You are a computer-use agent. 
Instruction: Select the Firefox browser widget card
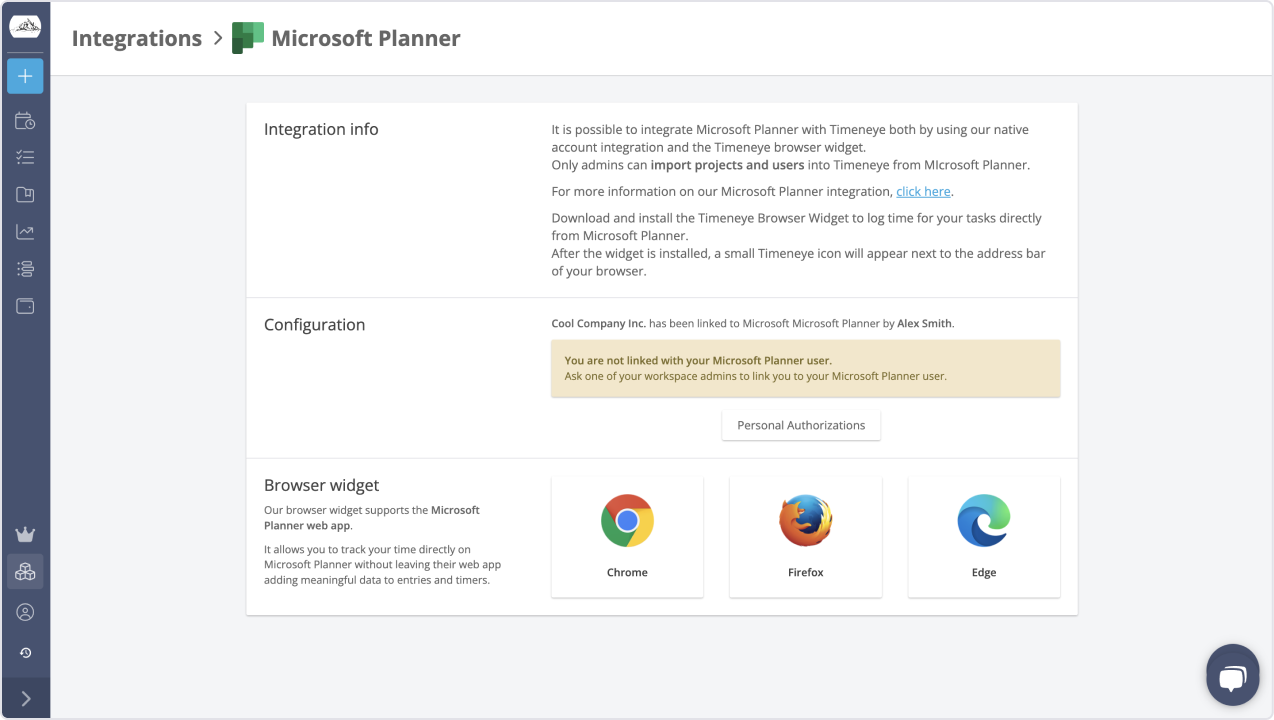click(x=805, y=536)
